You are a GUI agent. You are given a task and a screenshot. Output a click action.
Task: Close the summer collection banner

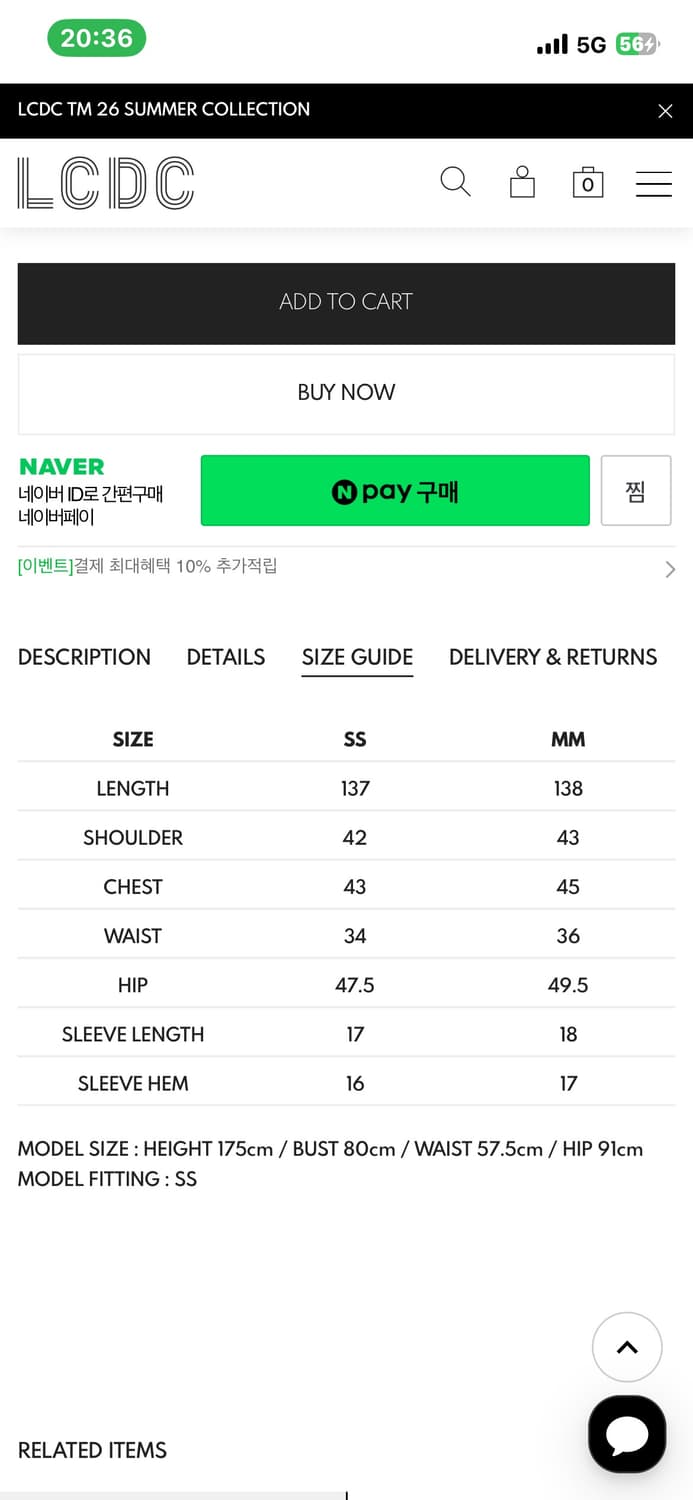click(x=665, y=111)
